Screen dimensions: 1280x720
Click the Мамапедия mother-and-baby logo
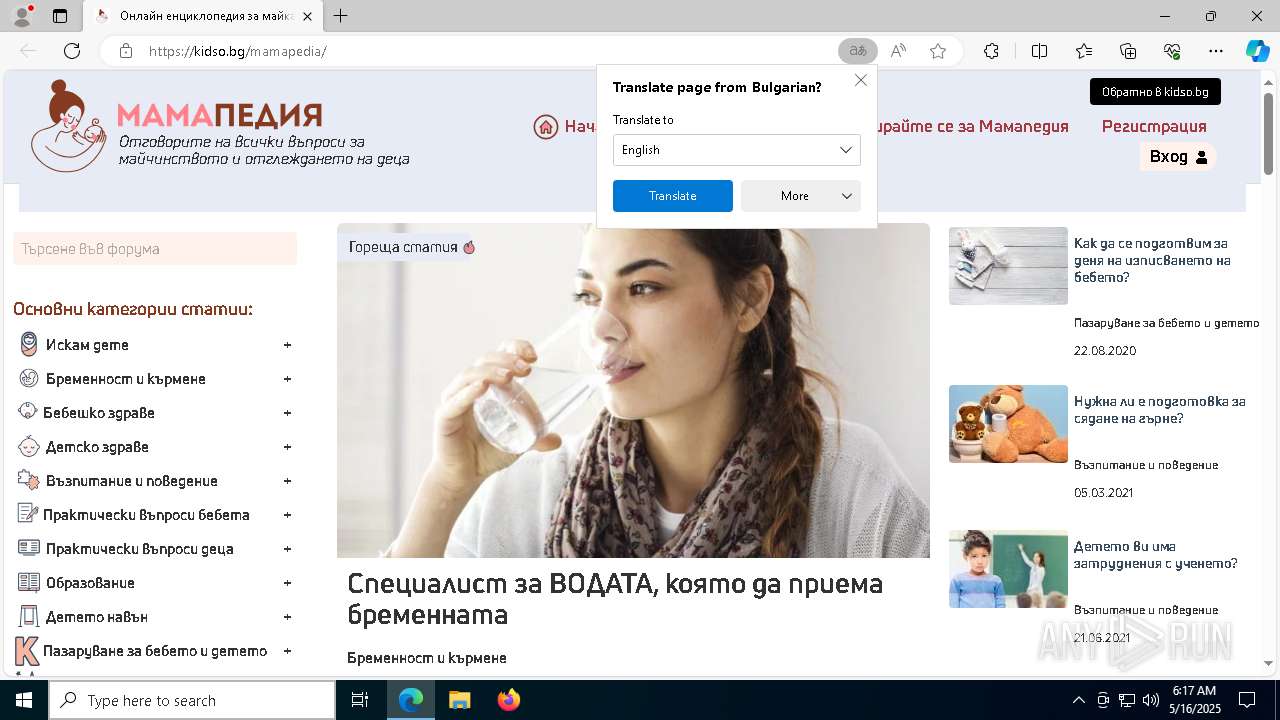(x=67, y=126)
